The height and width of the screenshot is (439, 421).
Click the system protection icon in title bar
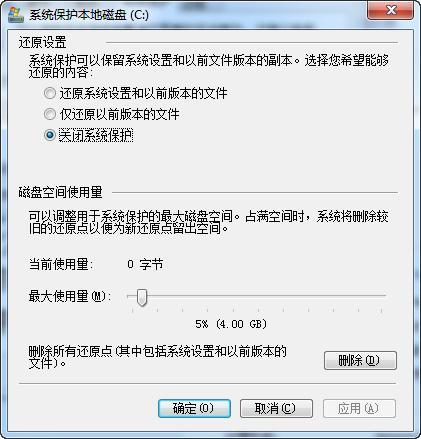(16, 15)
